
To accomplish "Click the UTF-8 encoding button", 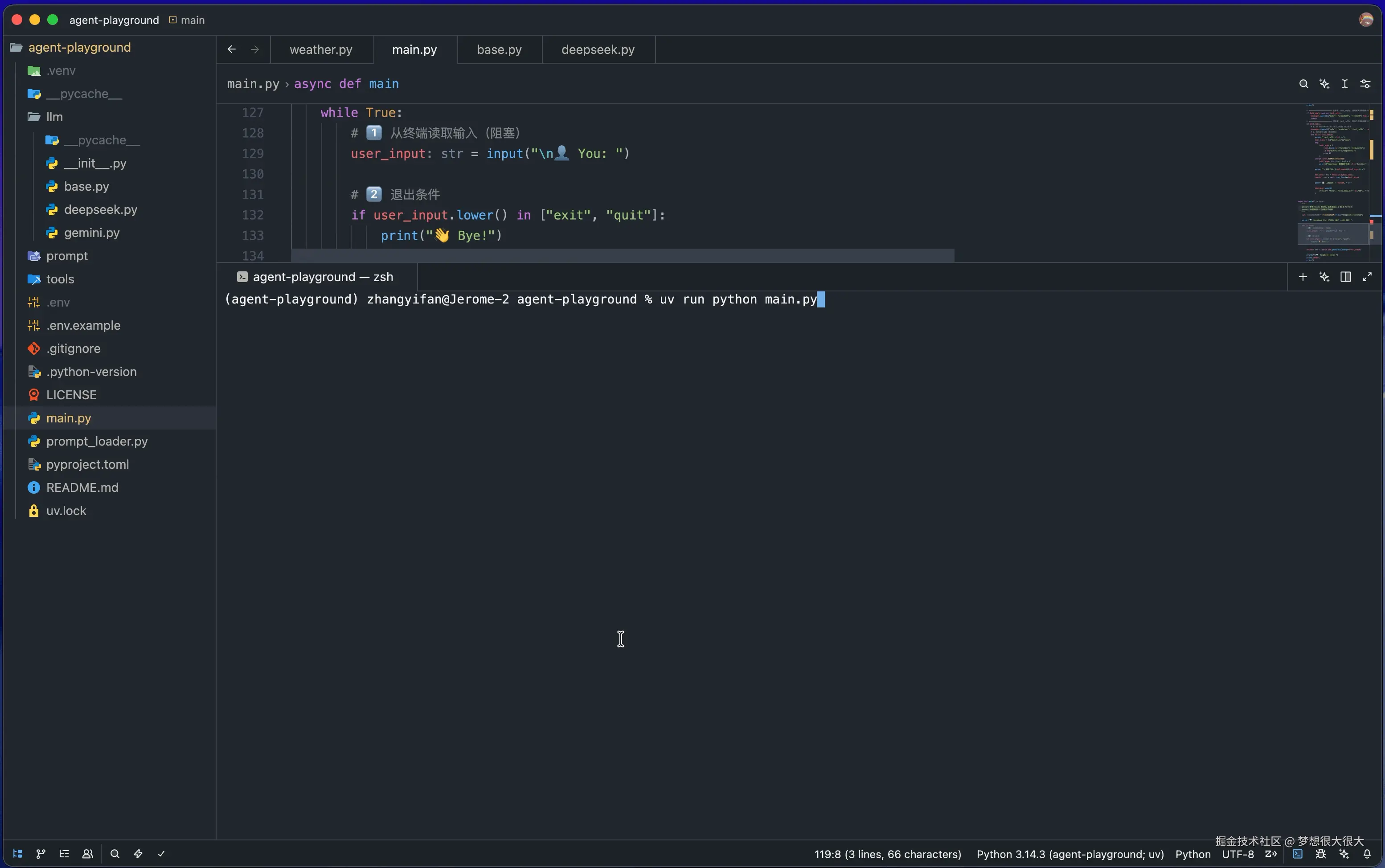I will click(1237, 854).
